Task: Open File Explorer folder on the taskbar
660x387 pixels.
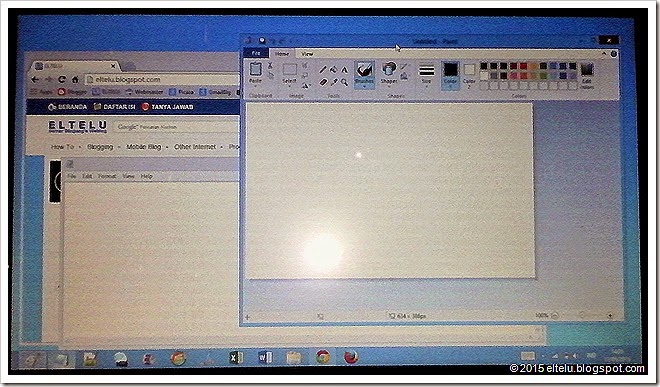Action: click(294, 358)
